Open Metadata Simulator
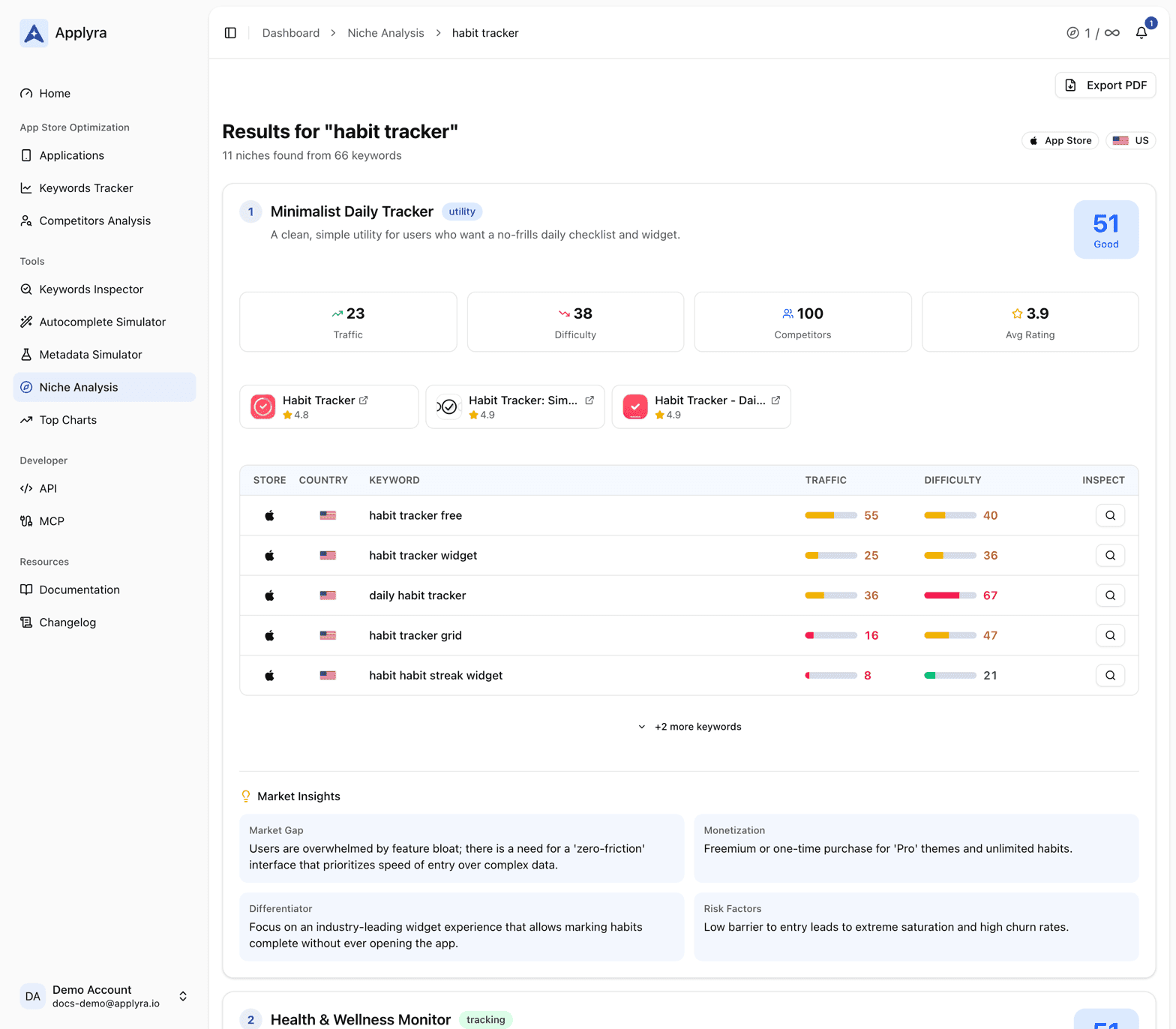Screen dimensions: 1176x1029 [104, 355]
